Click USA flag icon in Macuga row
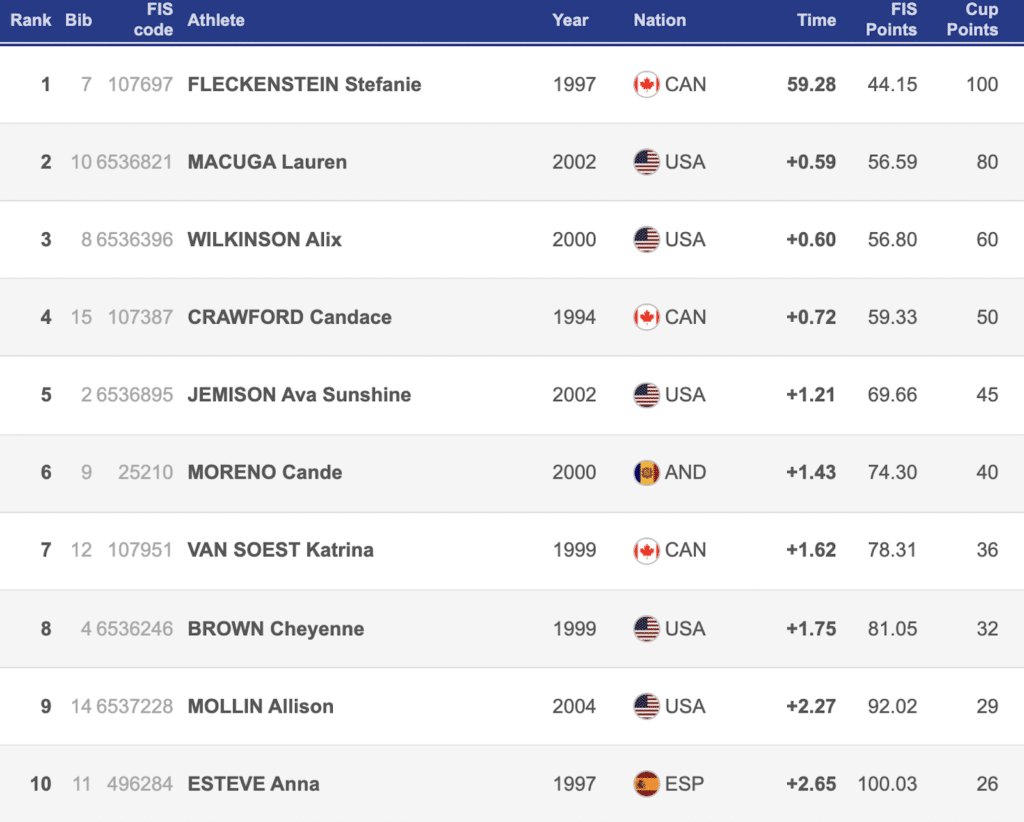1024x822 pixels. 646,162
